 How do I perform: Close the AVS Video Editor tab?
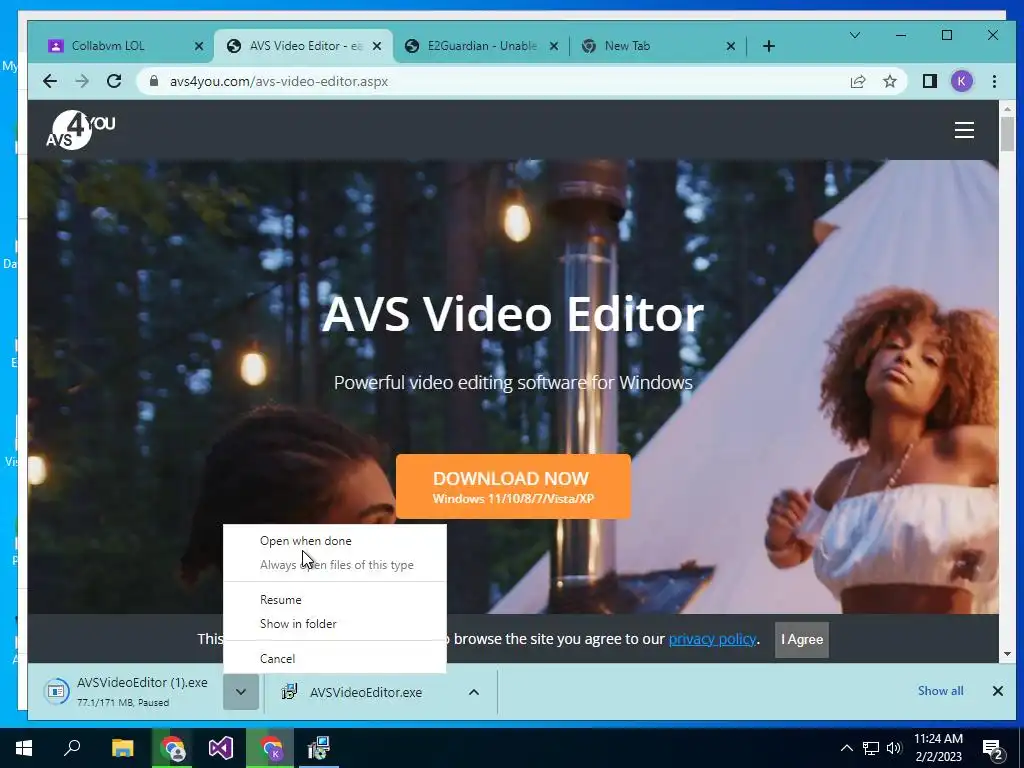(377, 46)
